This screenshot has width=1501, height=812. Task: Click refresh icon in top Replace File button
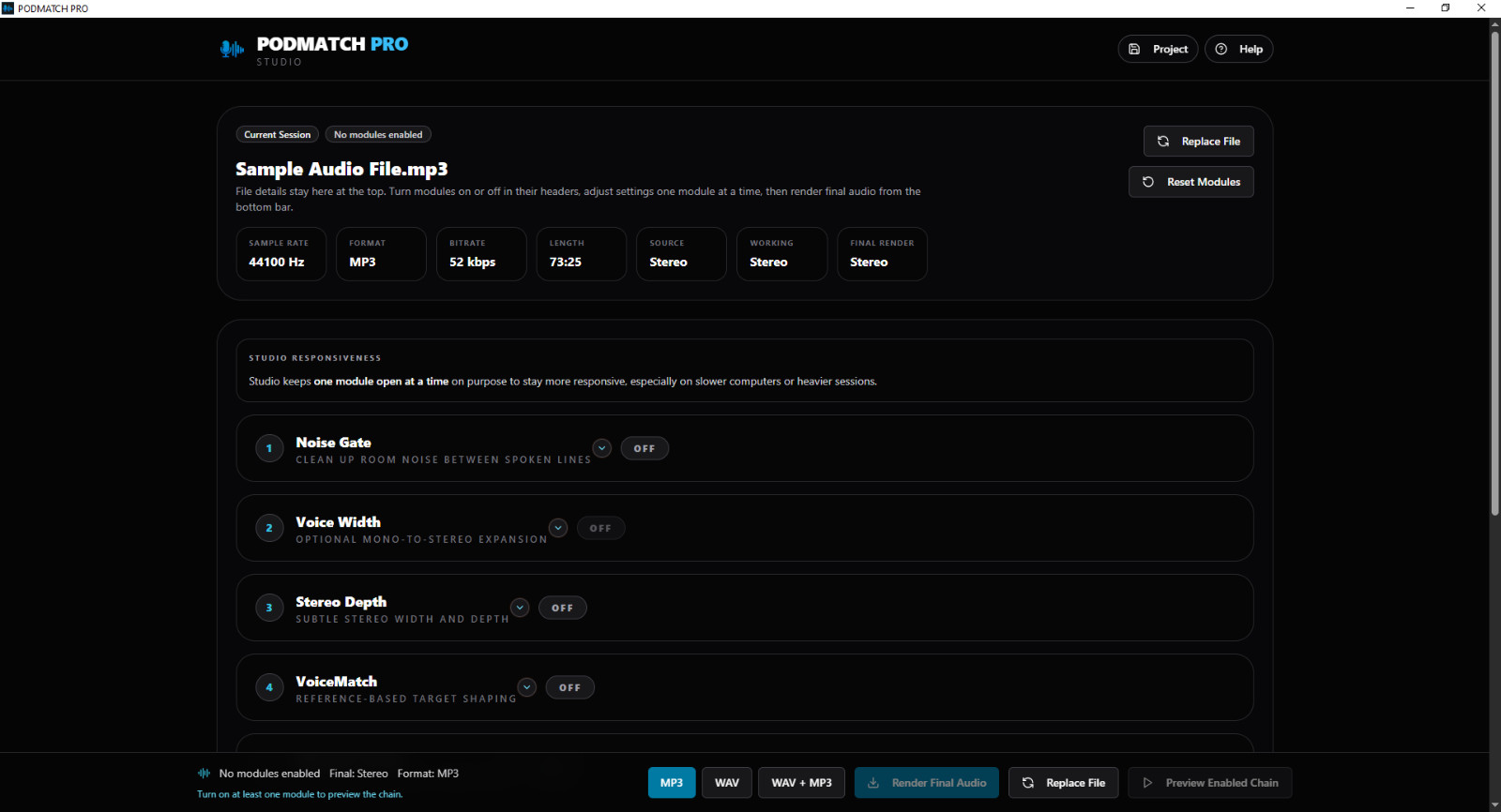point(1163,142)
